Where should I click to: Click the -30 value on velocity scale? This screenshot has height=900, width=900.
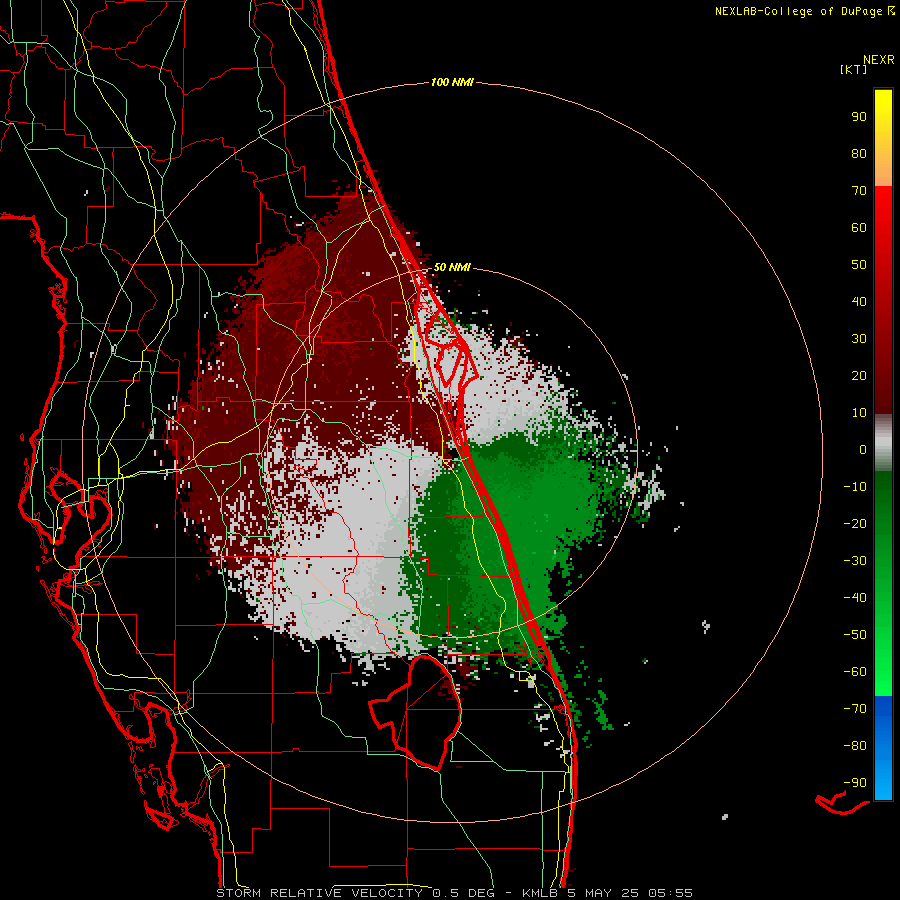(x=855, y=561)
